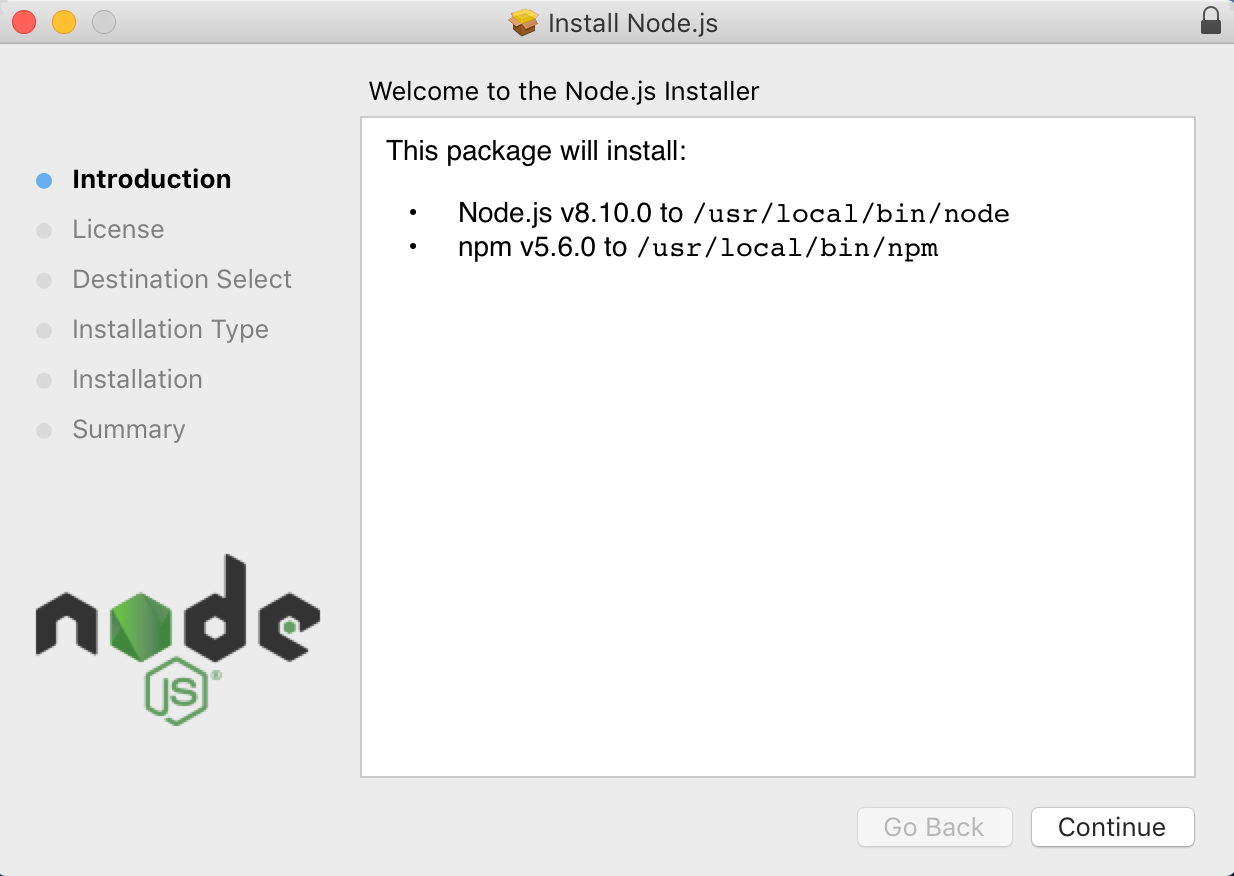Click the disabled Go Back button
The image size is (1234, 876).
[x=934, y=827]
